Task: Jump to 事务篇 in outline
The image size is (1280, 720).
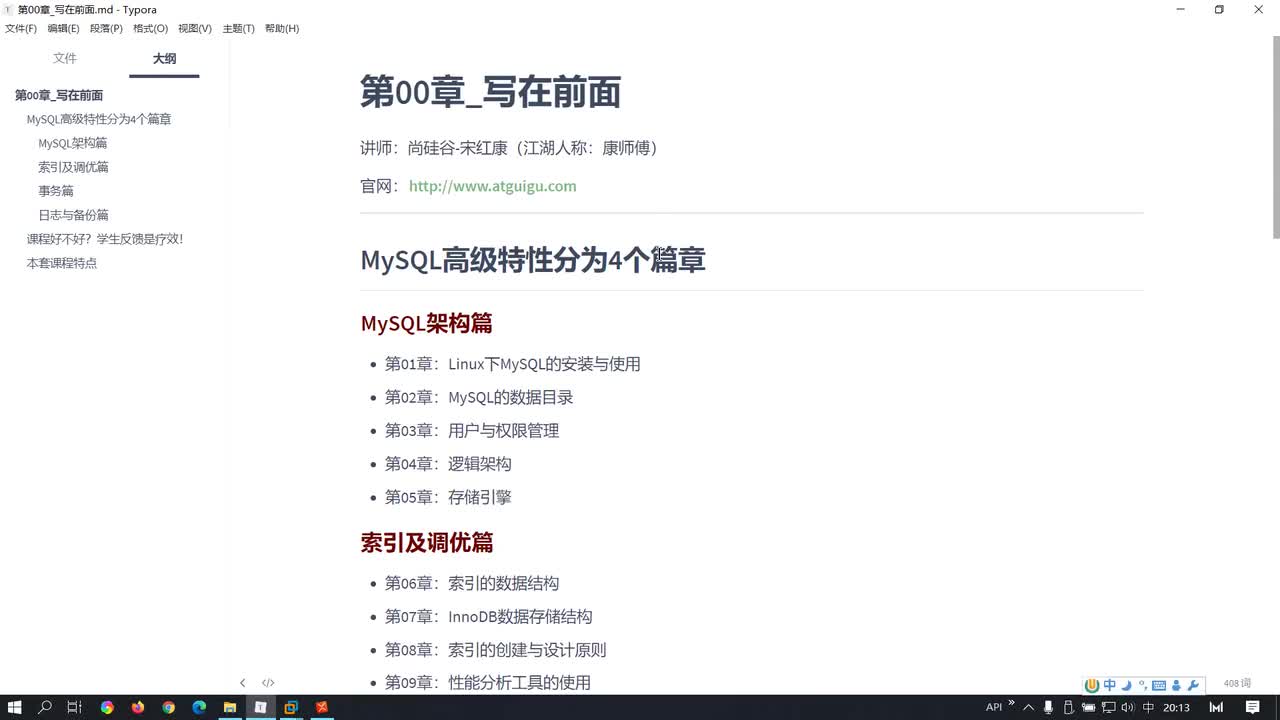Action: tap(56, 191)
